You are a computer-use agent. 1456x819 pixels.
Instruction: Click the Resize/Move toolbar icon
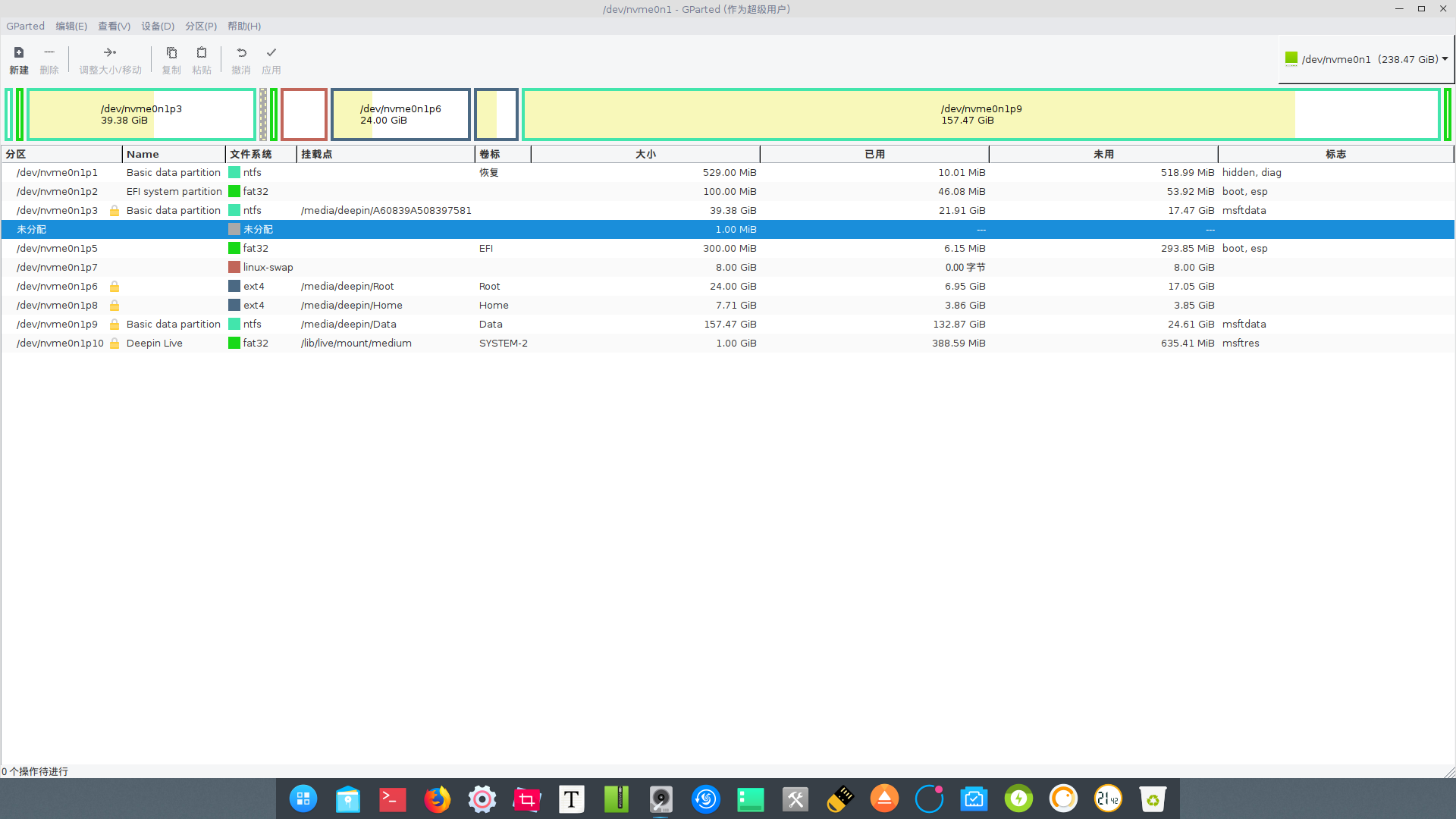point(110,53)
